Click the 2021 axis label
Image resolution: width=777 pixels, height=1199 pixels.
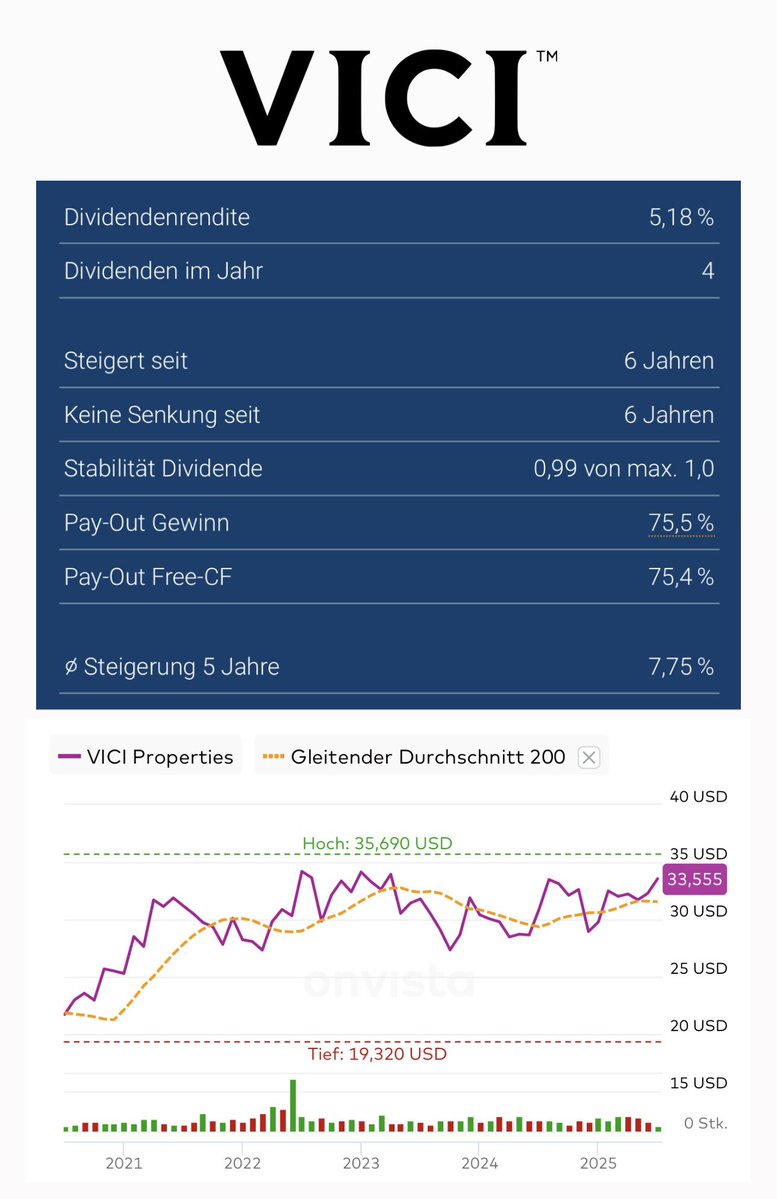[124, 1163]
